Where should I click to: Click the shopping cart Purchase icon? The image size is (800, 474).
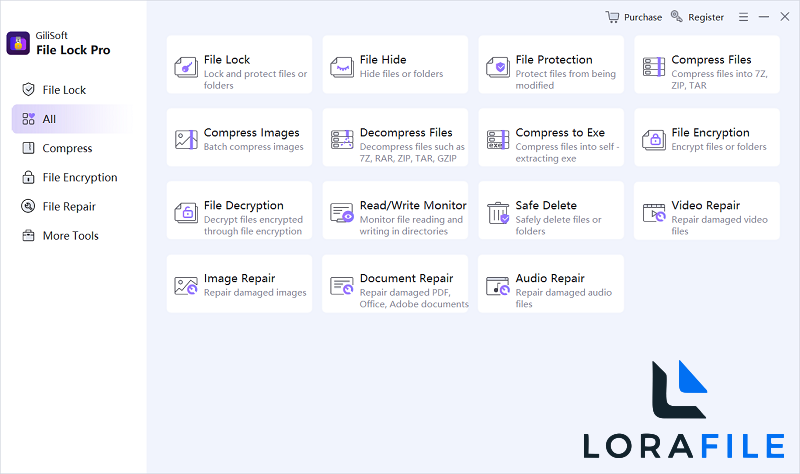pos(612,17)
